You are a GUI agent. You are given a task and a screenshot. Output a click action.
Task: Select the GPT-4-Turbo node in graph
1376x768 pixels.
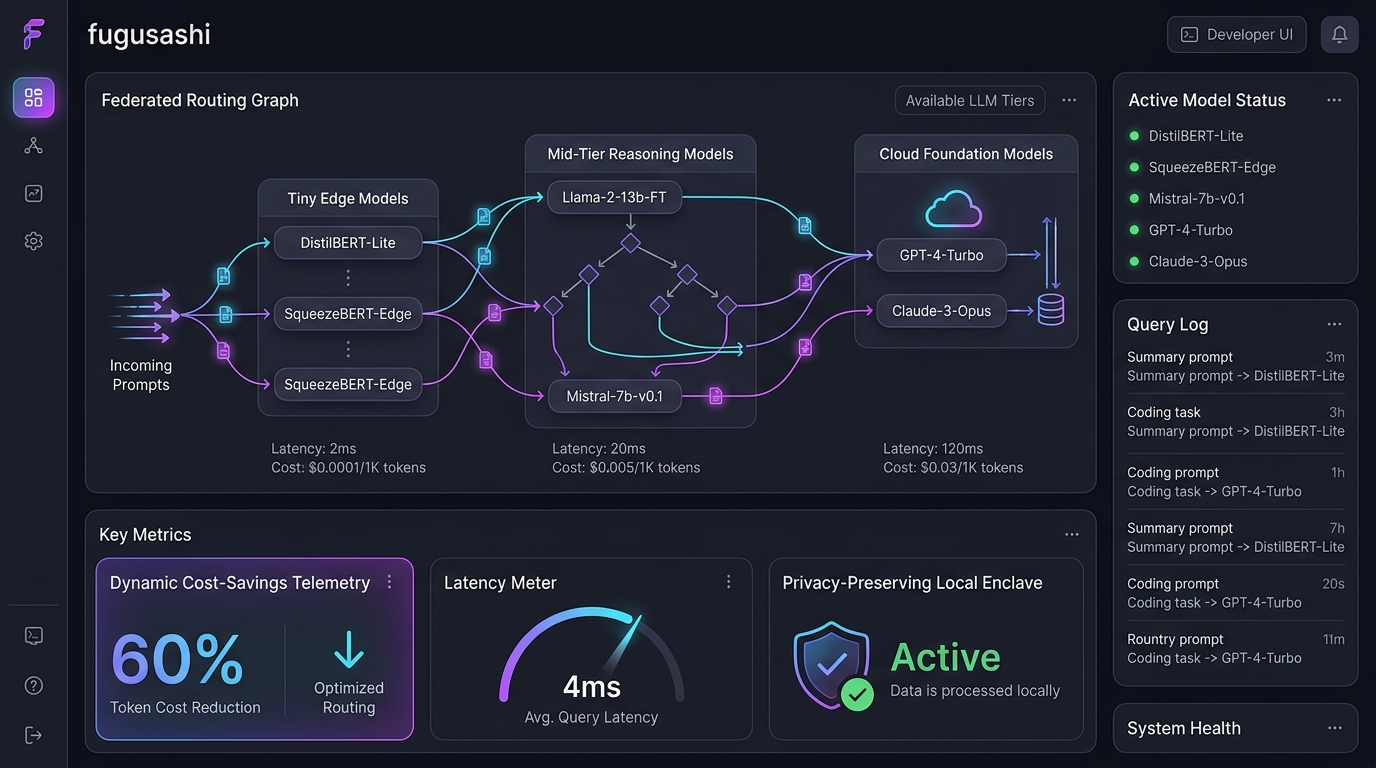pyautogui.click(x=941, y=255)
